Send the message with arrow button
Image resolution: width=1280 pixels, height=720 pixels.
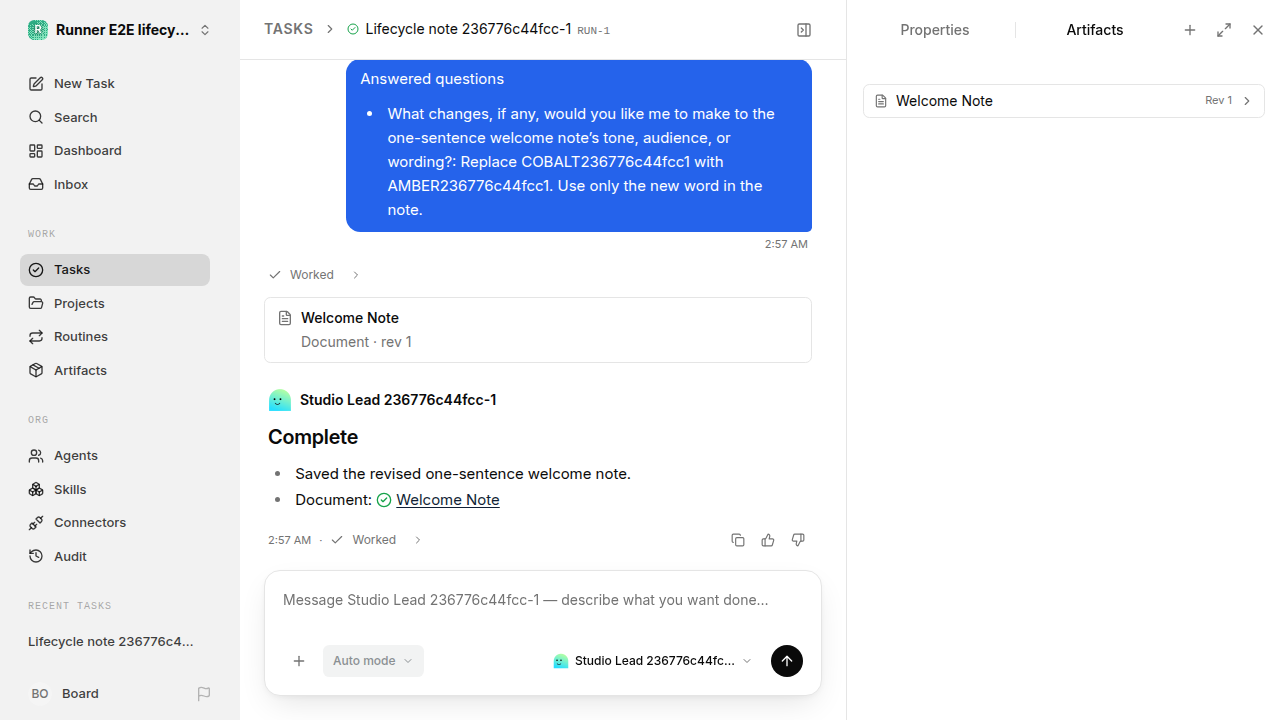pos(787,661)
